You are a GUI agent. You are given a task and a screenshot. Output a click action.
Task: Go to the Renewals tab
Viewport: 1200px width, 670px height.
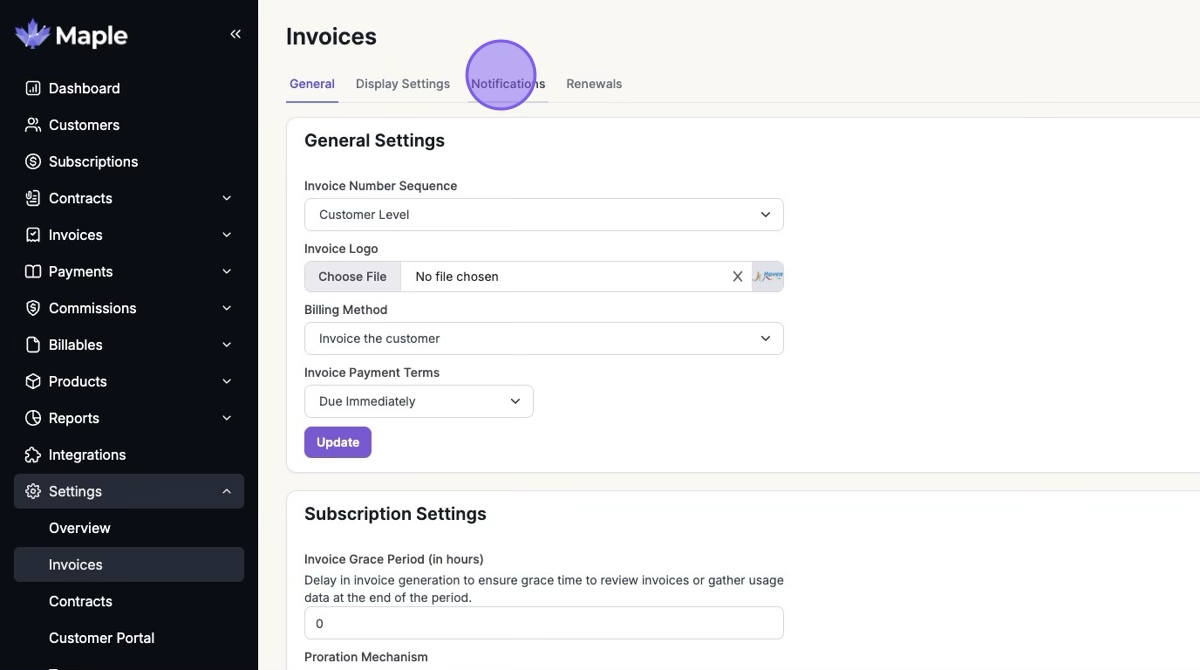coord(594,84)
